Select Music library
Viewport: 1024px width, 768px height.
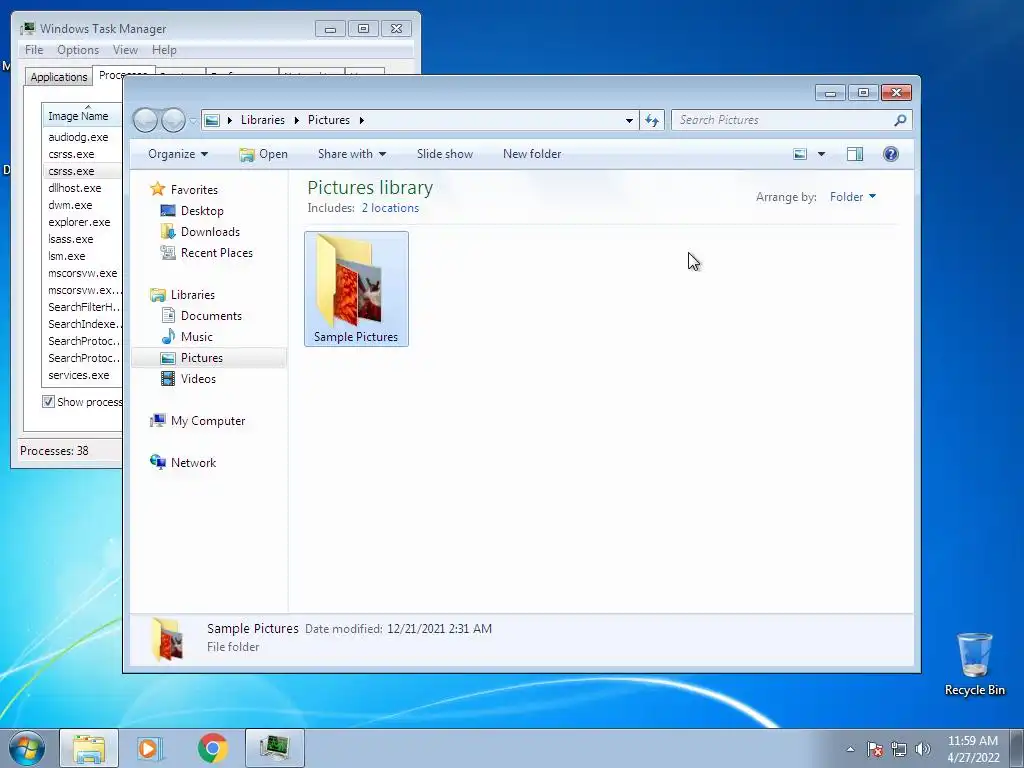(x=196, y=336)
